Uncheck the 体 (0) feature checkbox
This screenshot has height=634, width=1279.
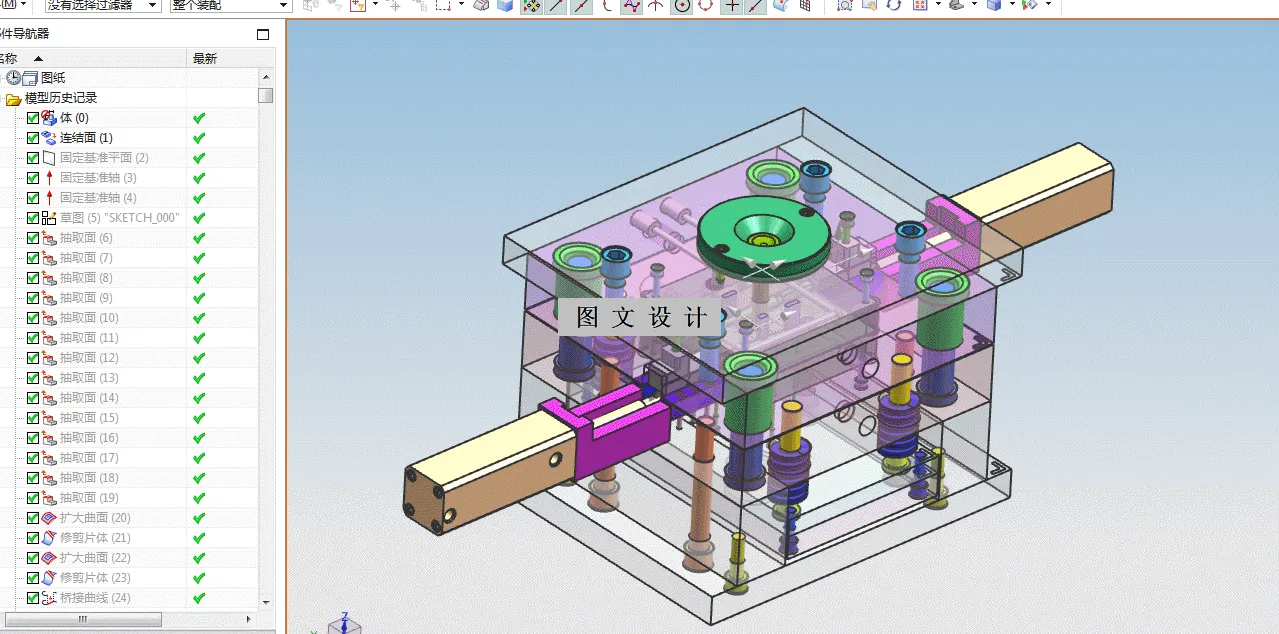coord(33,117)
